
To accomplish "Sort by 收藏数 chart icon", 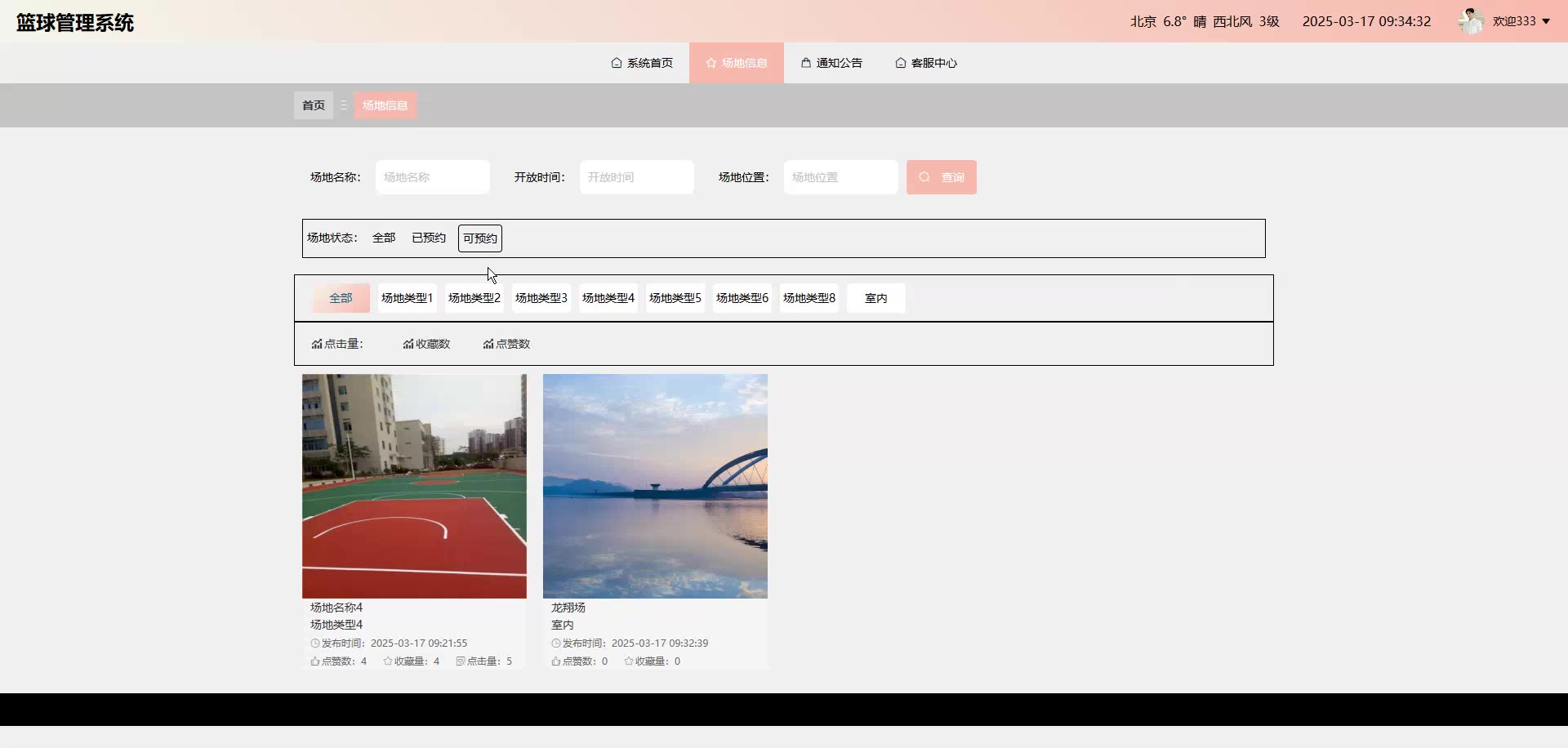I will click(x=408, y=345).
